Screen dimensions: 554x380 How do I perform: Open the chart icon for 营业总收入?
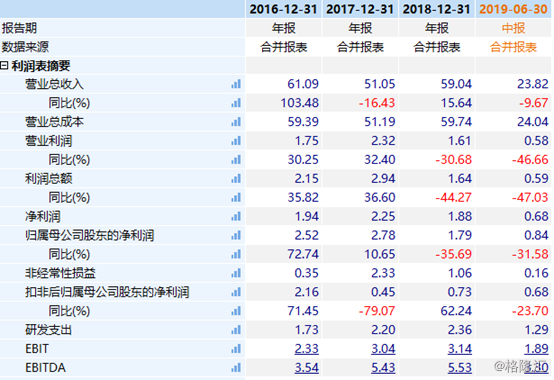pyautogui.click(x=236, y=84)
